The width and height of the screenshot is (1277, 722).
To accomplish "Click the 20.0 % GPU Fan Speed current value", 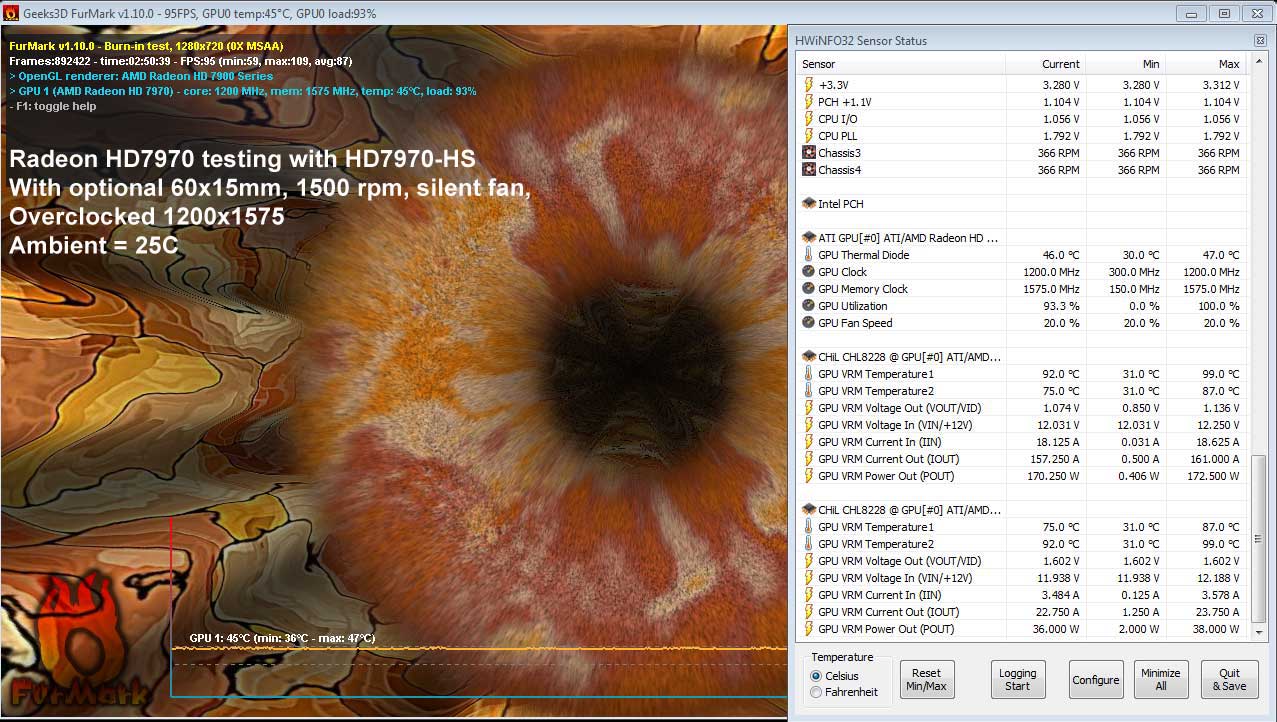I will [x=1061, y=323].
